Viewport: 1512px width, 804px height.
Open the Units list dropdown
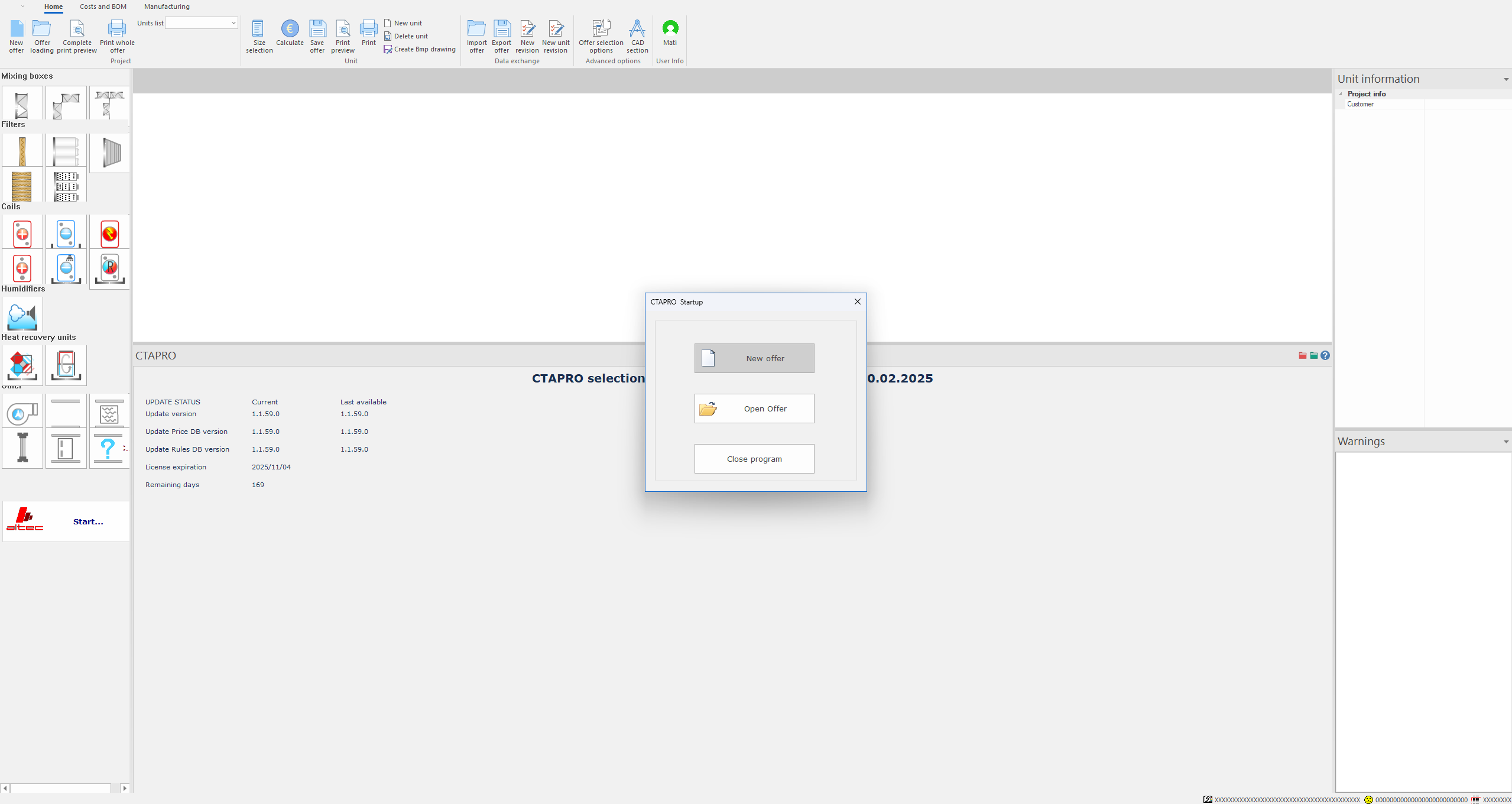pyautogui.click(x=233, y=23)
